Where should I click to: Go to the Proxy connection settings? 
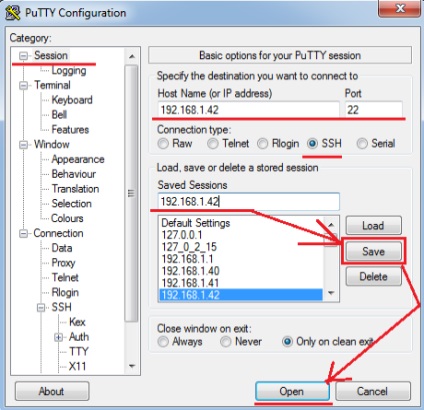(63, 263)
